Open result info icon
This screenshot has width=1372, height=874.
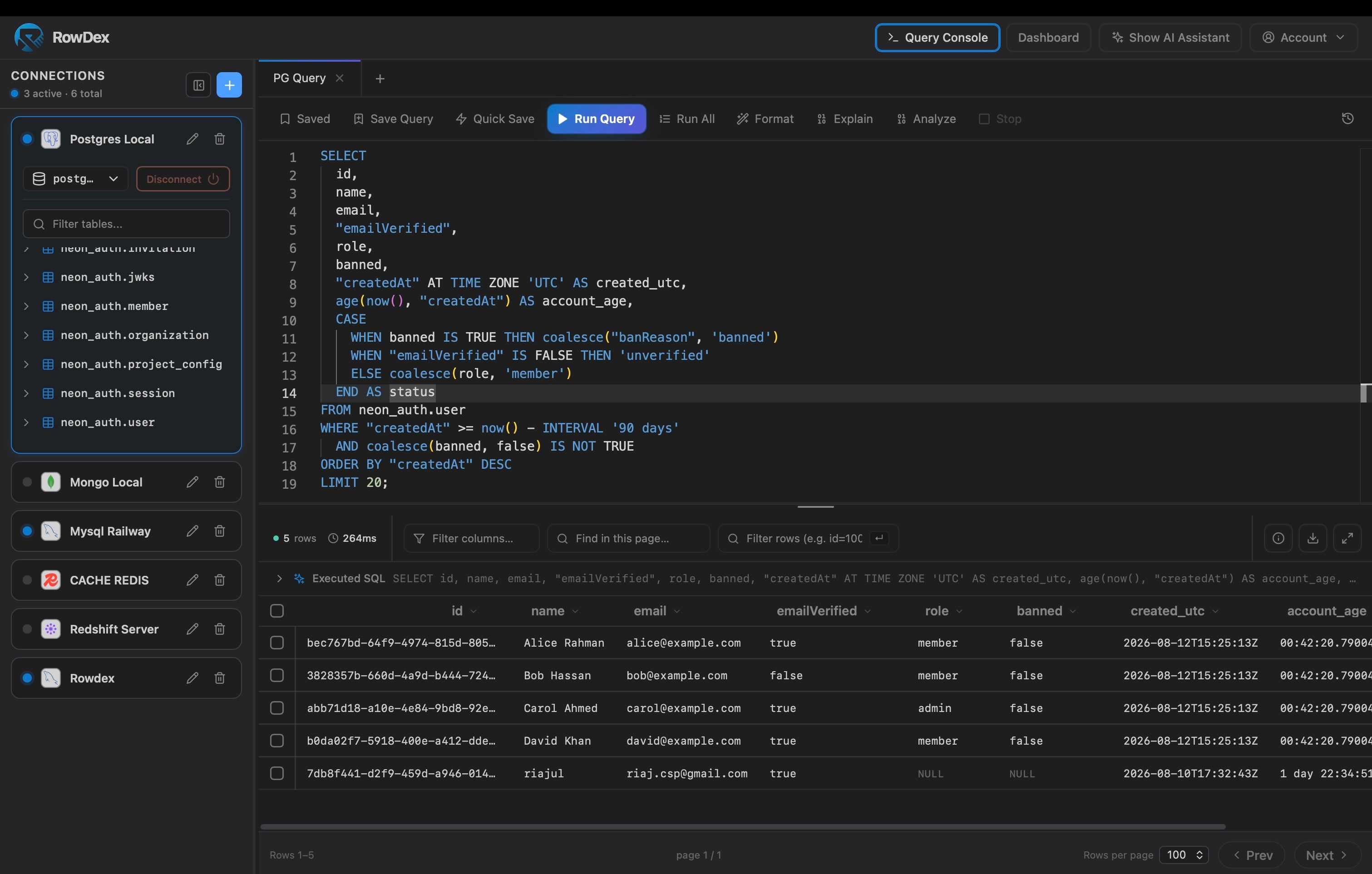[1278, 539]
